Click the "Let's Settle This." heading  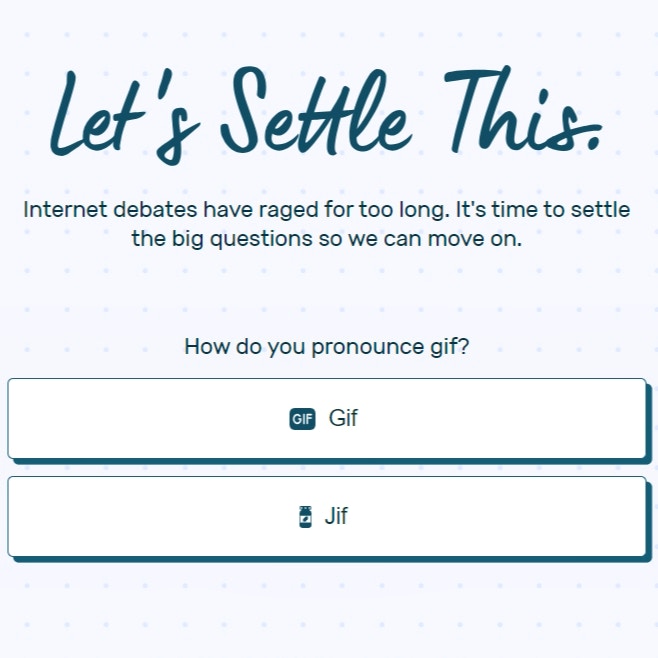click(326, 115)
